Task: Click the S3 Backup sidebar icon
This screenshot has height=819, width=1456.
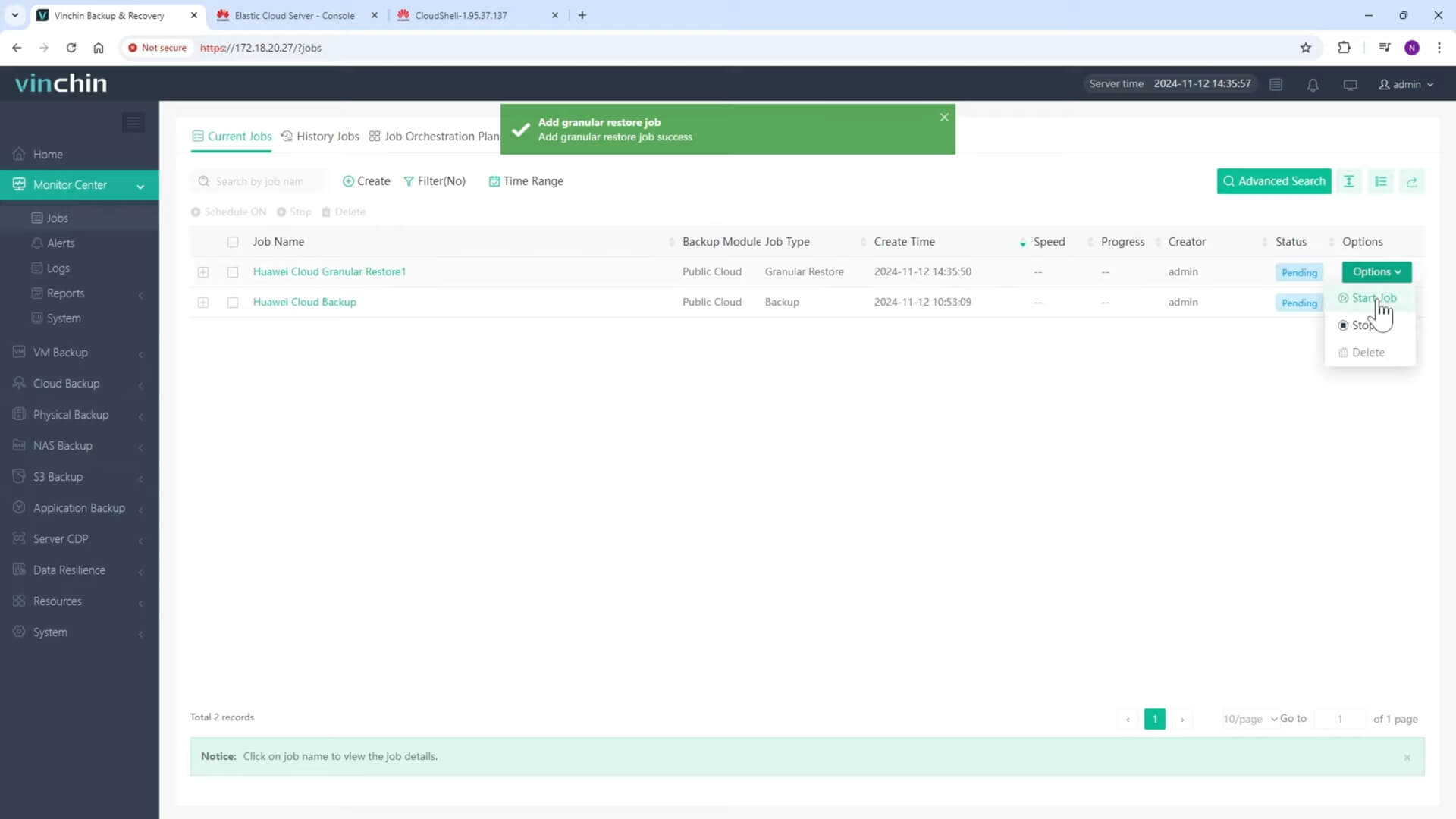Action: (19, 476)
